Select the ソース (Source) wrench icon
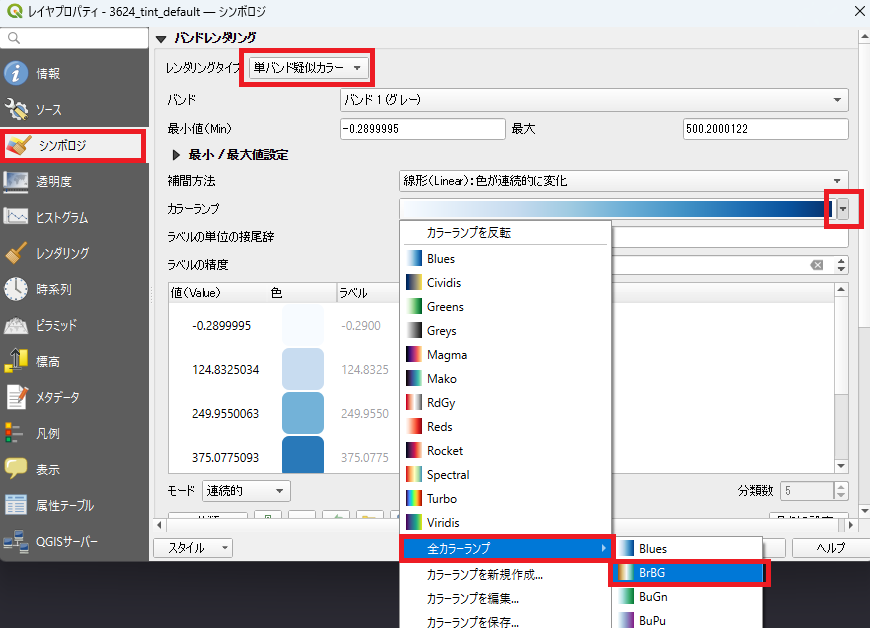This screenshot has height=628, width=870. coord(17,109)
